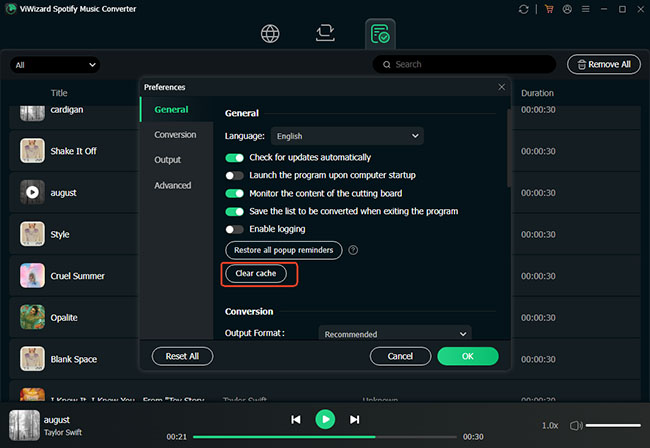Open the converted history icon tab
This screenshot has width=650, height=448.
coord(380,34)
